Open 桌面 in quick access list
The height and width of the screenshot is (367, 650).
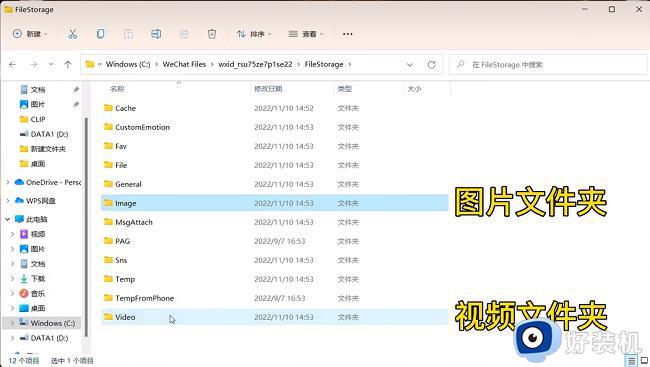pos(33,164)
